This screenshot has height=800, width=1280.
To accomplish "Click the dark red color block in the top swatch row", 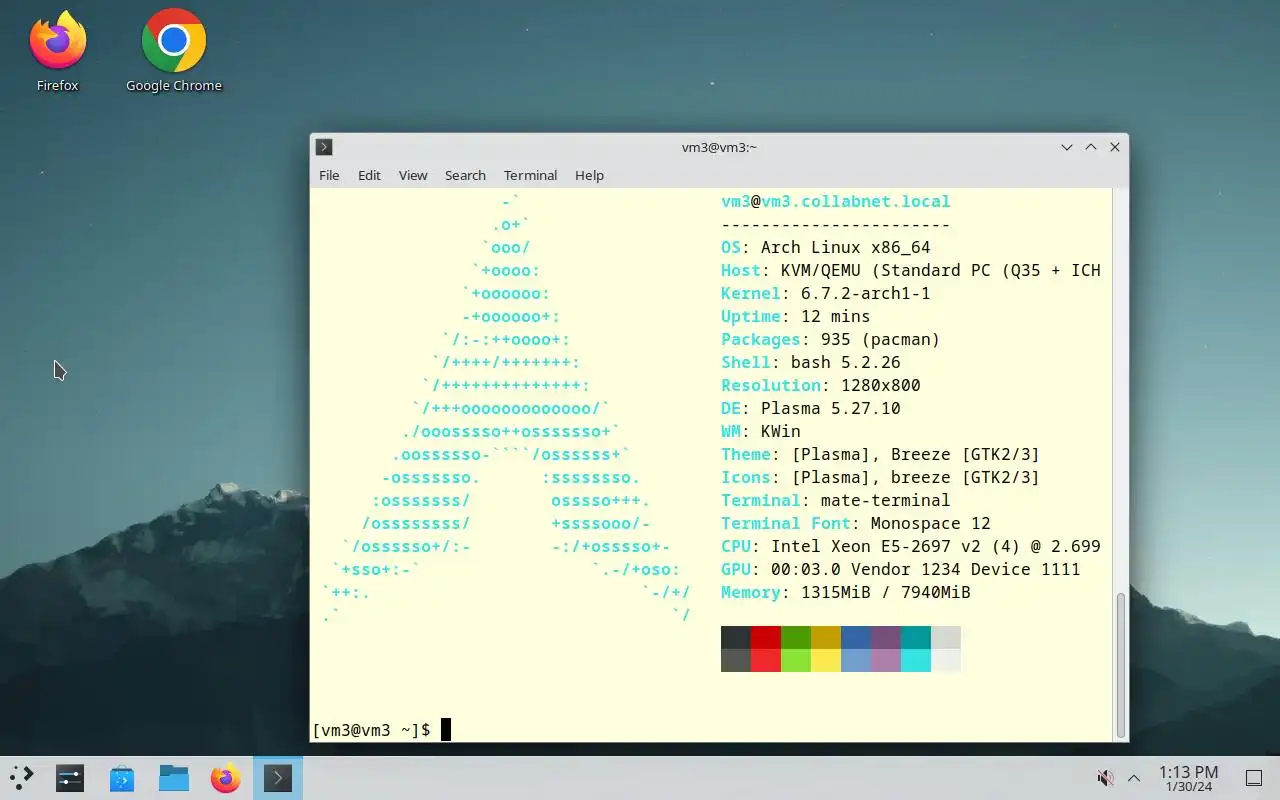I will tap(766, 637).
